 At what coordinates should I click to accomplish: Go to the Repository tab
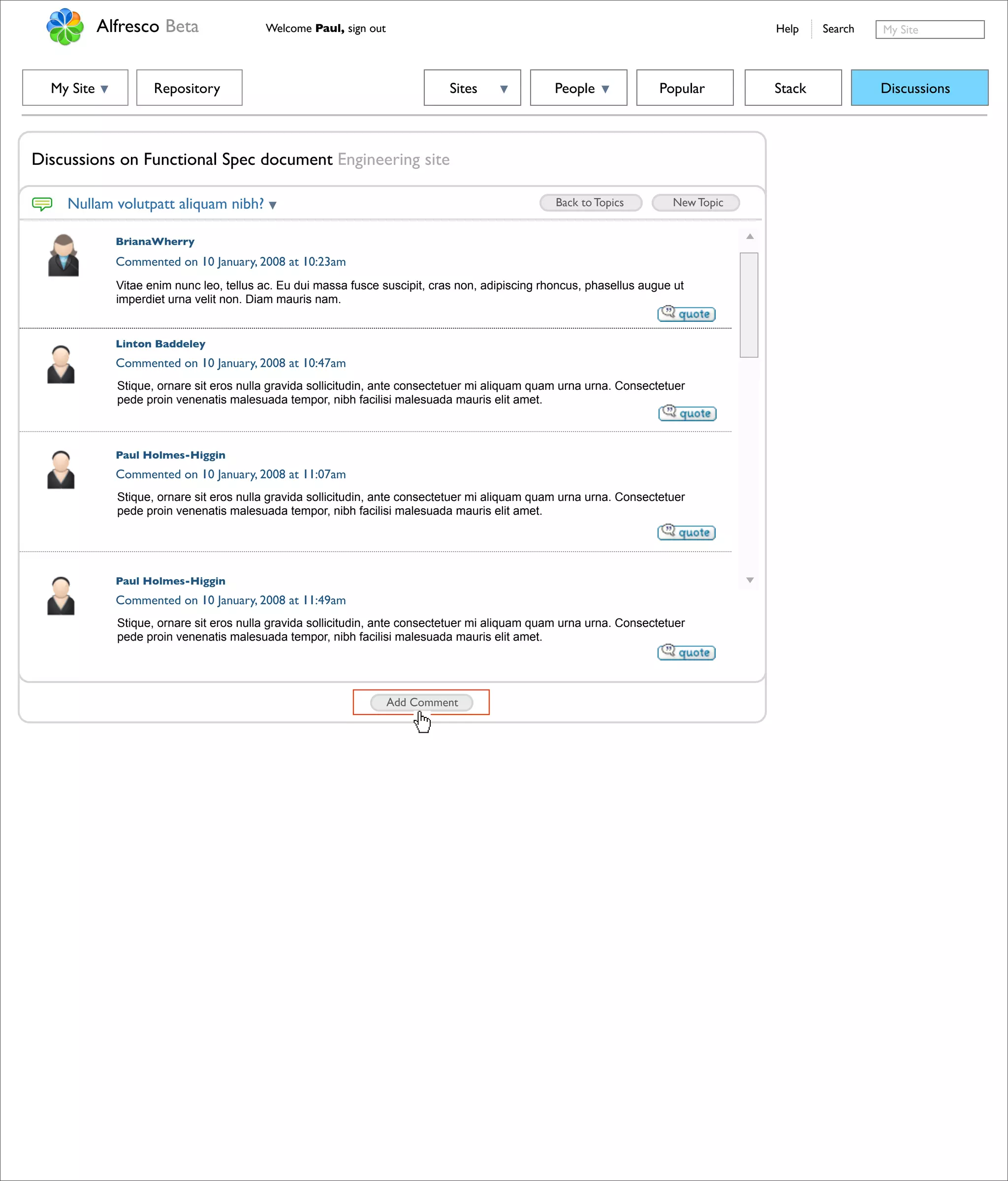pyautogui.click(x=189, y=88)
